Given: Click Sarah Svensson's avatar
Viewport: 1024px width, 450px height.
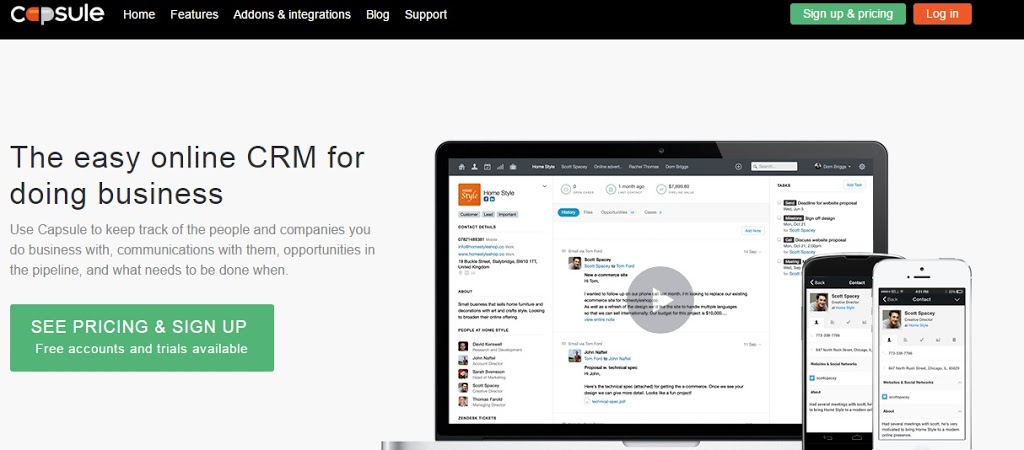Looking at the screenshot, I should (463, 374).
